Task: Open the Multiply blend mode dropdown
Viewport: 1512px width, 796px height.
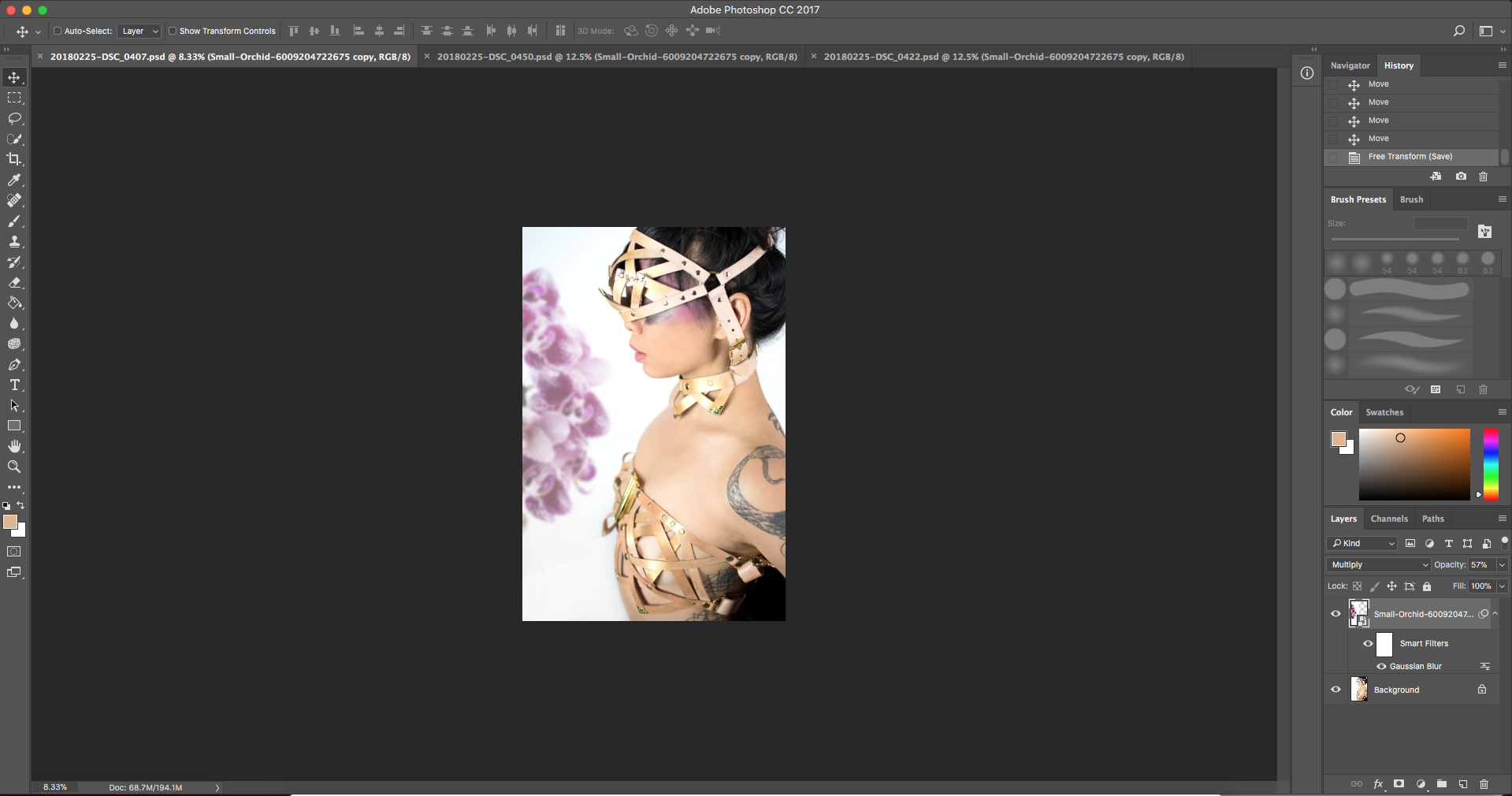Action: (1379, 565)
